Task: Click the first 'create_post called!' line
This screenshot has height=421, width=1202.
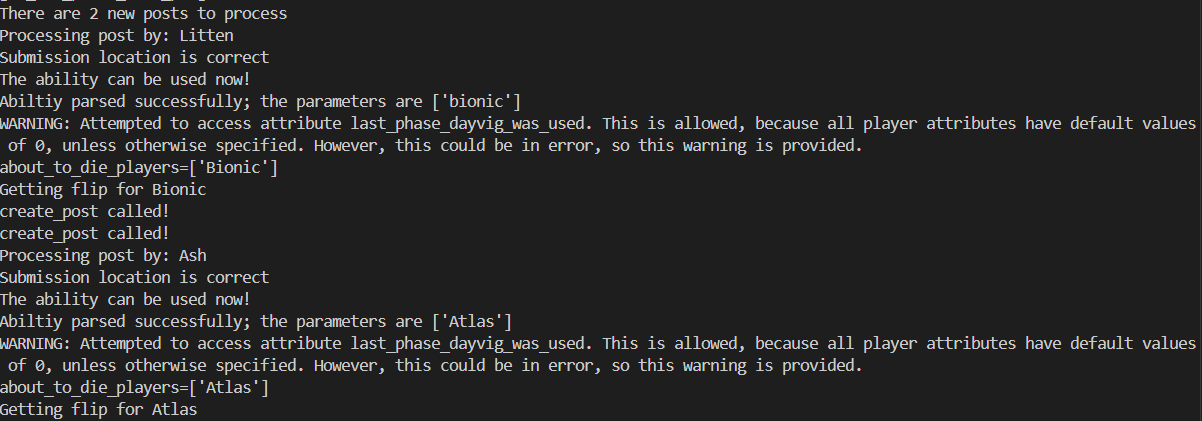Action: coord(84,212)
